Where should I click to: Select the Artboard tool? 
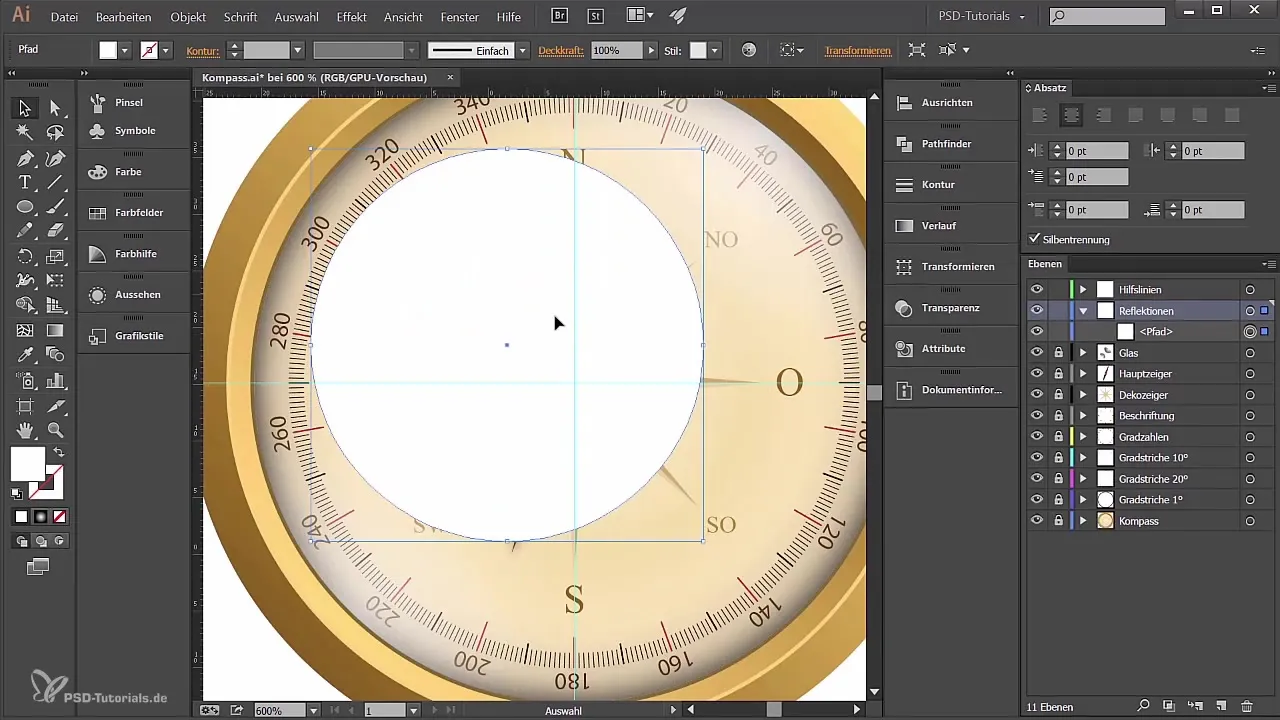tap(25, 405)
